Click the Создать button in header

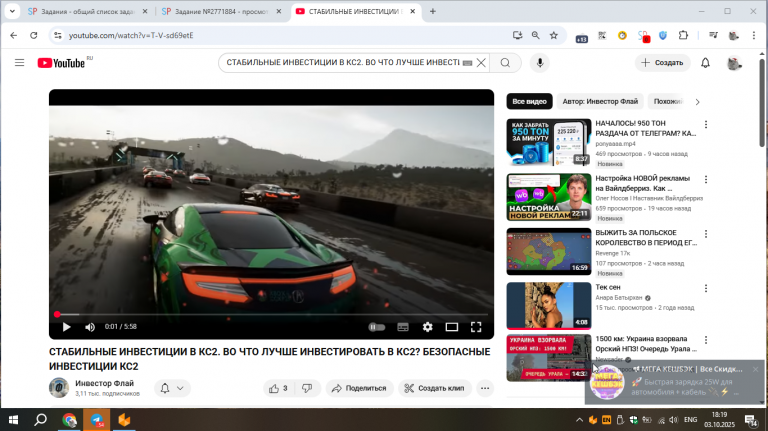pyautogui.click(x=662, y=63)
